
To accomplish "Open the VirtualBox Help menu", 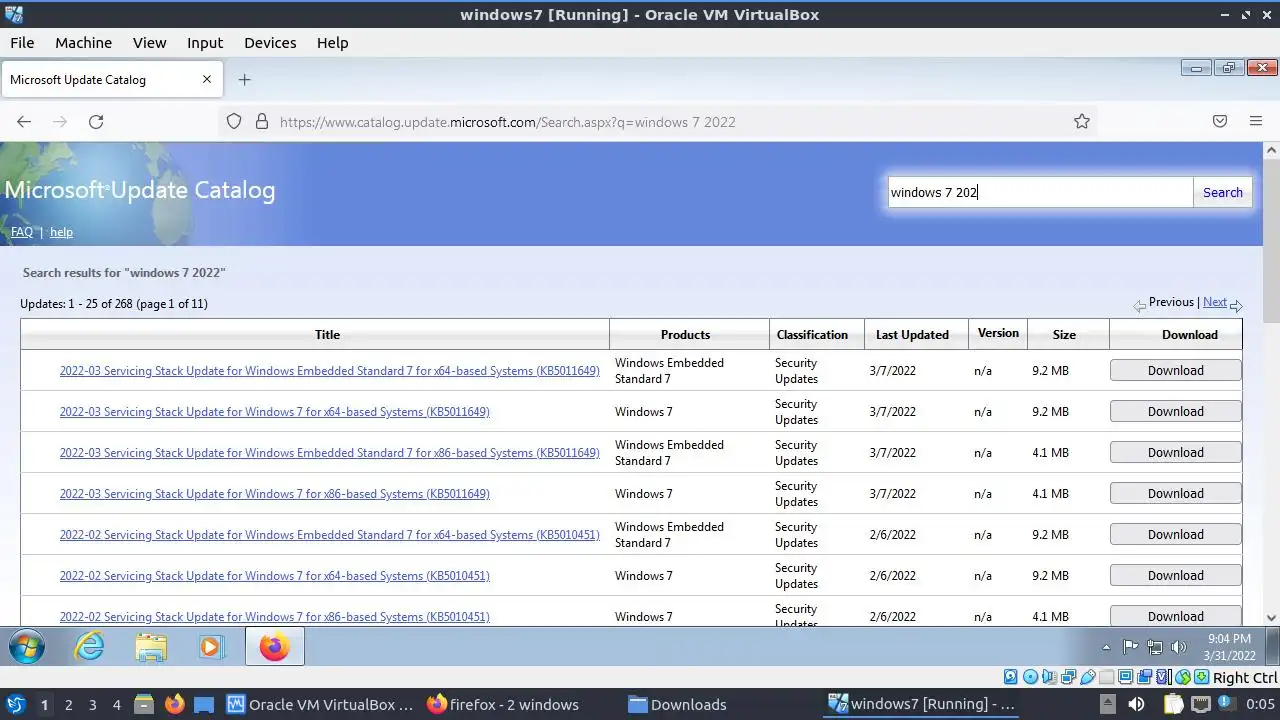I will [x=332, y=43].
